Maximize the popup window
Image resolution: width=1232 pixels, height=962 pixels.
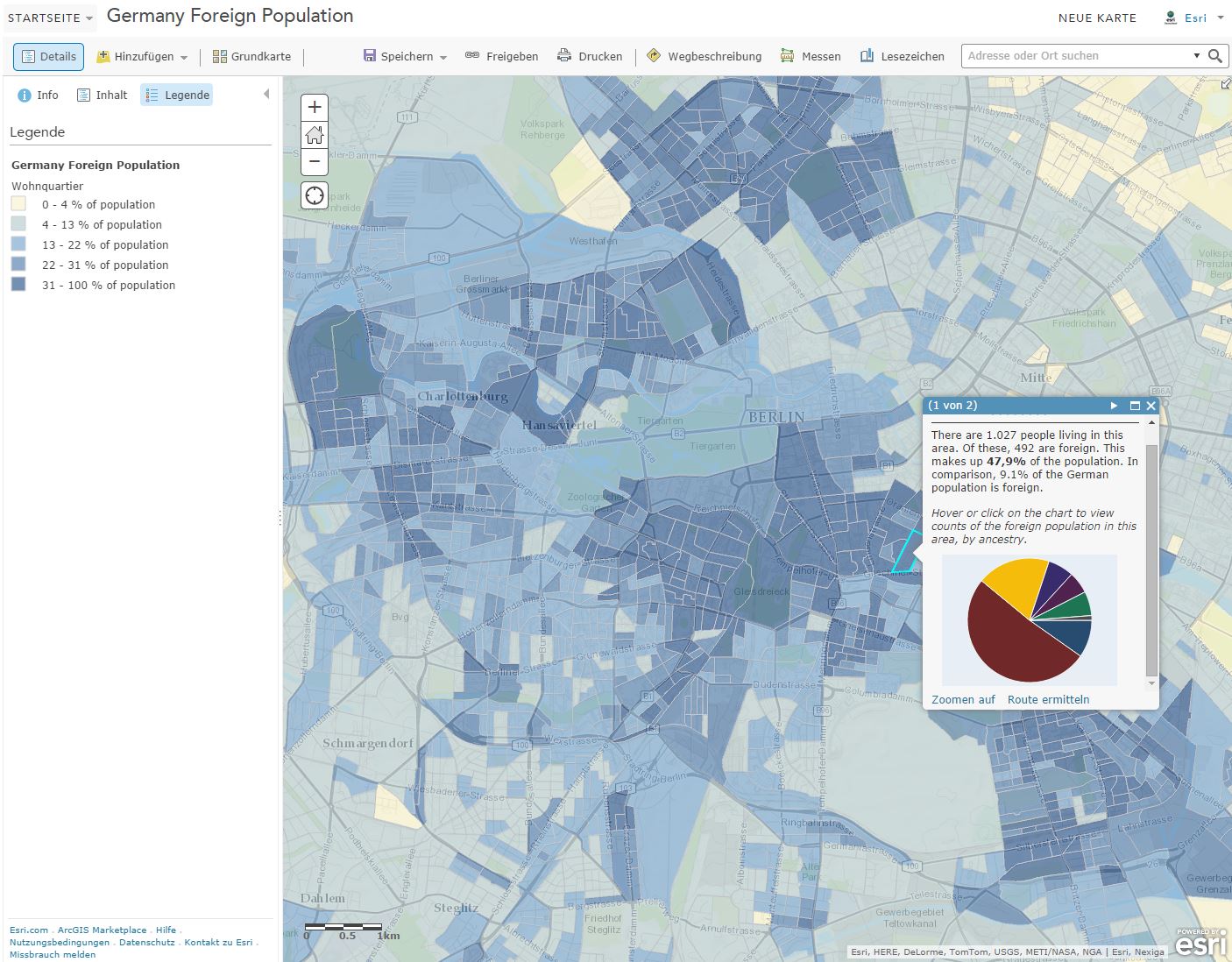[x=1135, y=406]
